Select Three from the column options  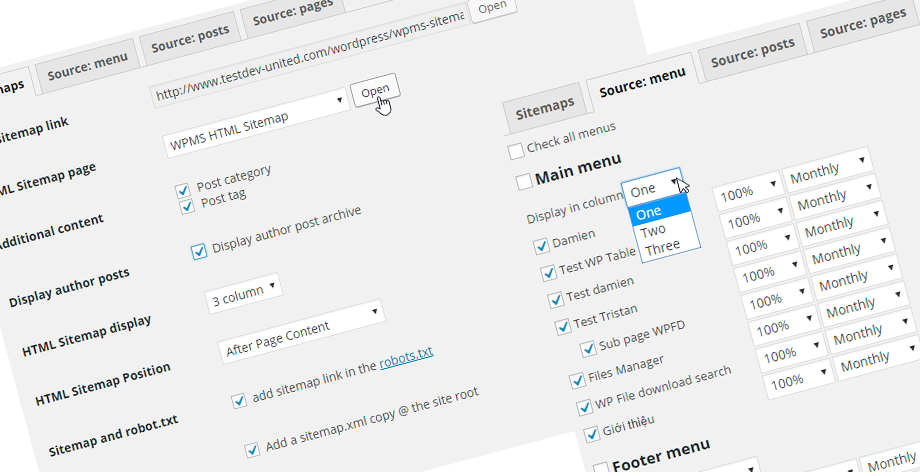click(662, 245)
